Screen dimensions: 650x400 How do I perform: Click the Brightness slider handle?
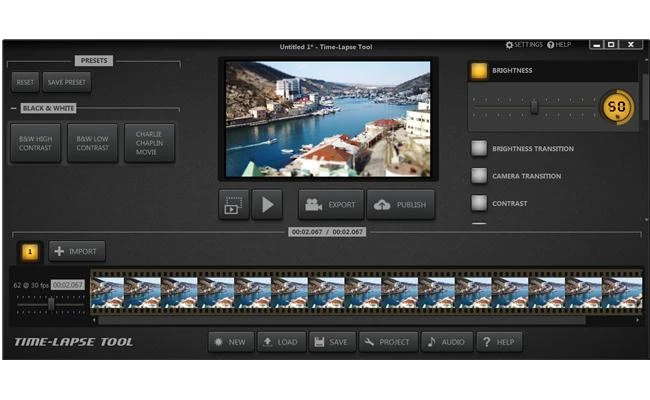(x=534, y=107)
